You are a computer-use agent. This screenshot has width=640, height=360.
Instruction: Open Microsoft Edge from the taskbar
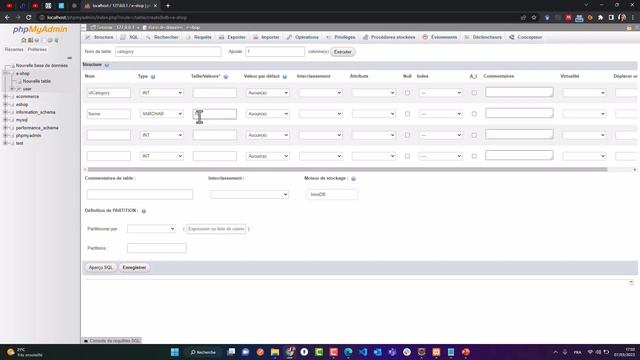pos(348,352)
